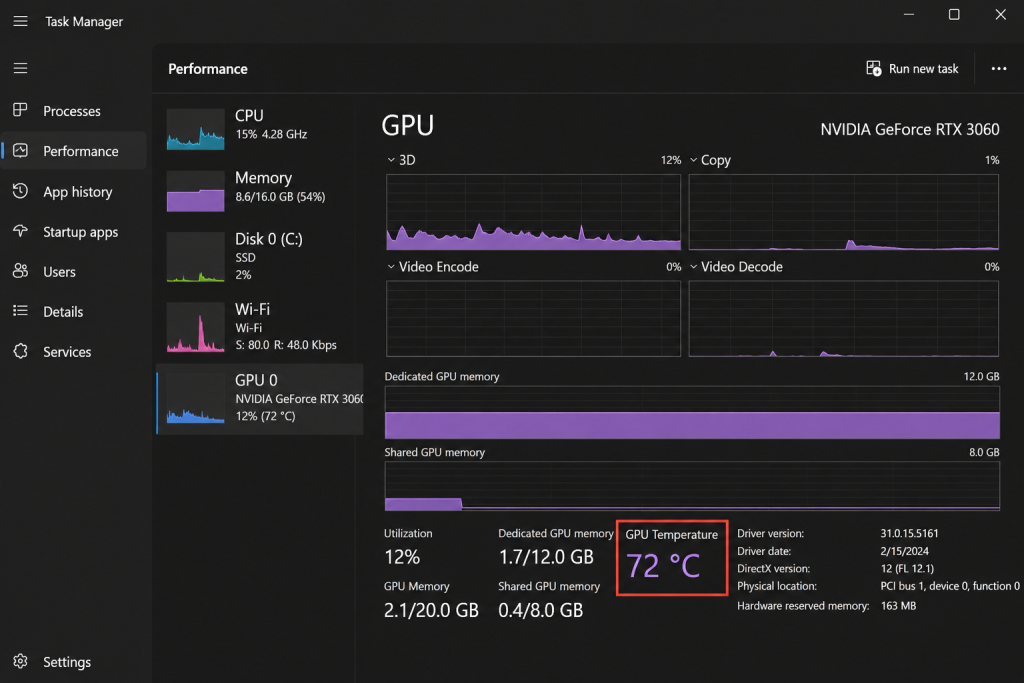The height and width of the screenshot is (683, 1024).
Task: Open the three-dot more options menu
Action: click(x=999, y=69)
